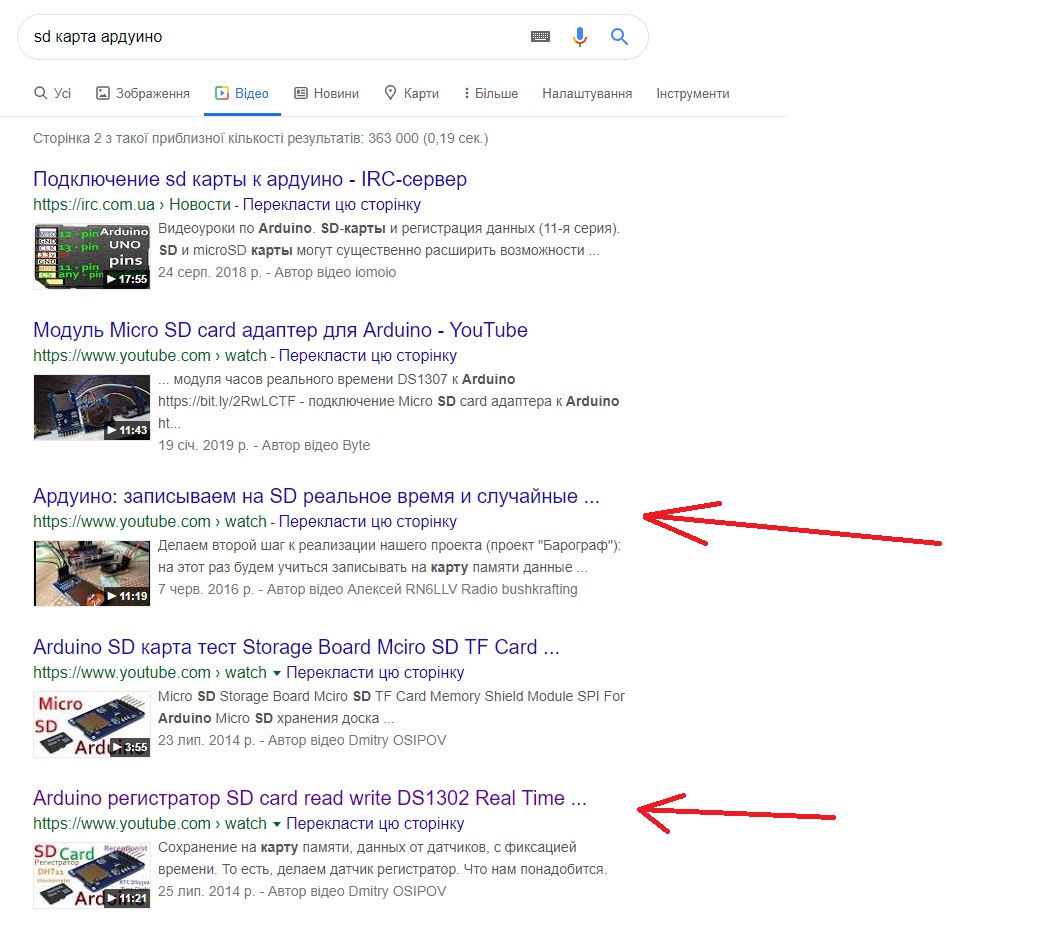Play the 11:43 video thumbnail
Screen dimensions: 1064x940
(92, 407)
